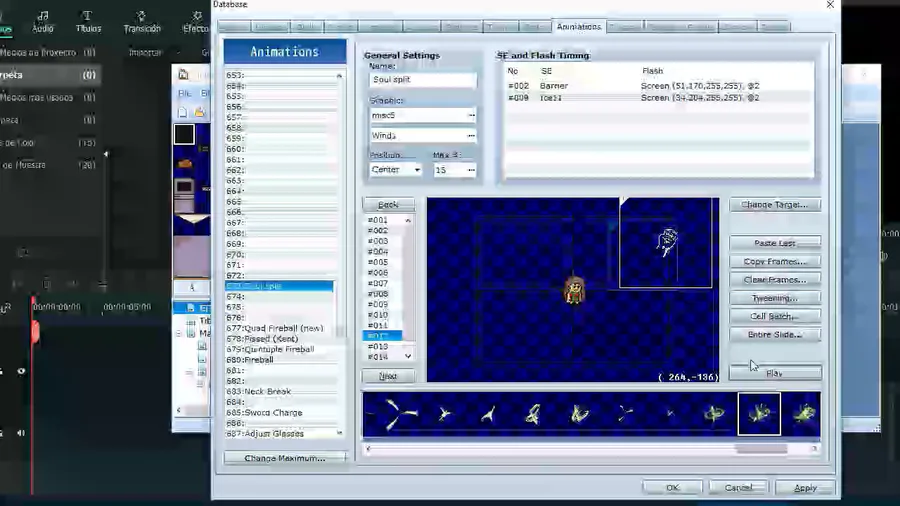Open the Clear Frames... dialog
Image resolution: width=900 pixels, height=506 pixels.
775,279
